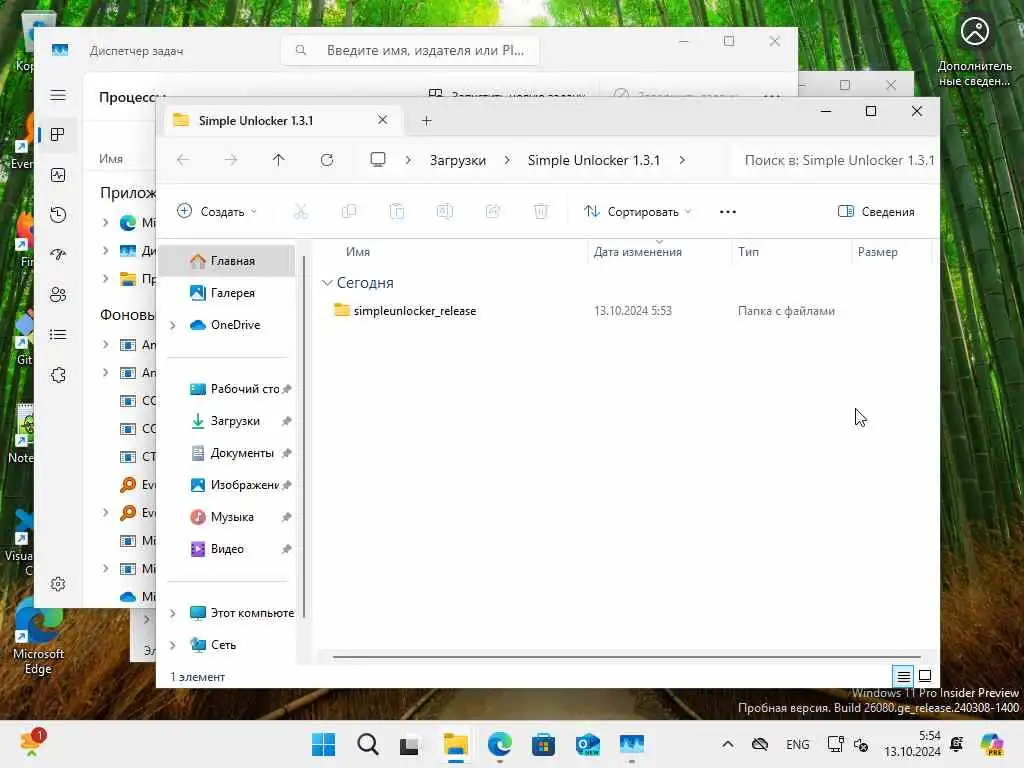Open Microsoft Store from the taskbar
The width and height of the screenshot is (1024, 768).
[x=543, y=744]
